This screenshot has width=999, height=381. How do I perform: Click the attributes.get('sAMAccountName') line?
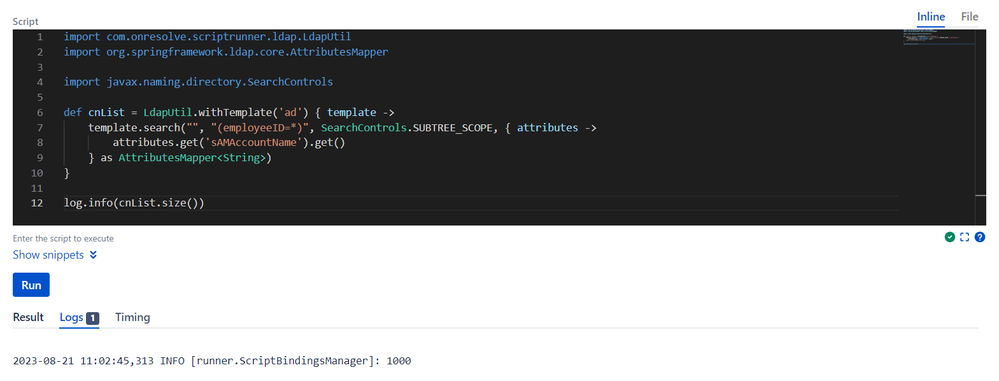229,143
